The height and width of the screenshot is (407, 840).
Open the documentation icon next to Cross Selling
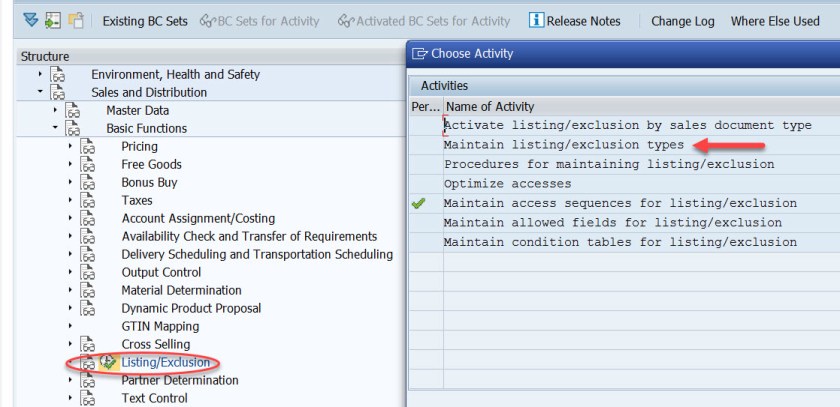pos(87,345)
